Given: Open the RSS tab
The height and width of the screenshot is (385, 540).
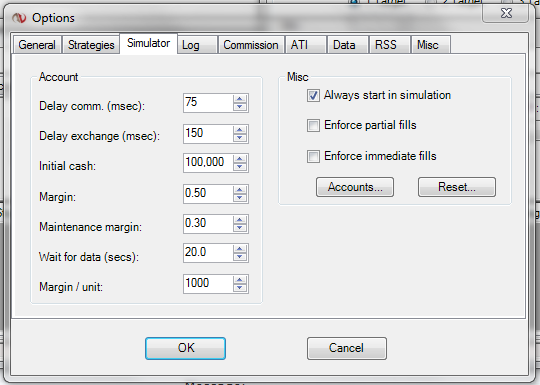Looking at the screenshot, I should tap(390, 45).
